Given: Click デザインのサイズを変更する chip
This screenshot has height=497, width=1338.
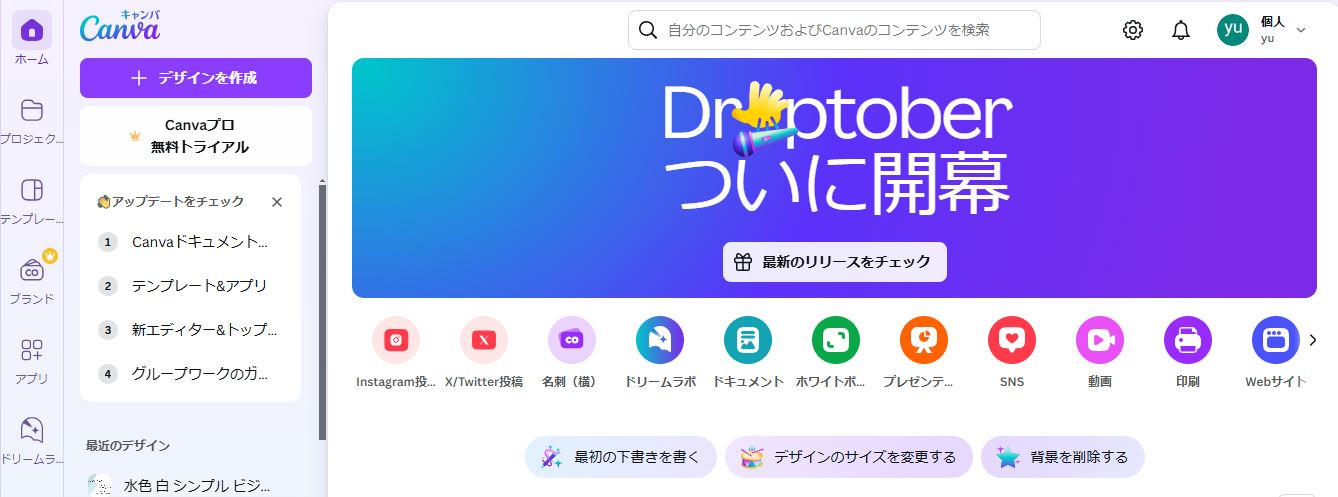Looking at the screenshot, I should coord(849,457).
